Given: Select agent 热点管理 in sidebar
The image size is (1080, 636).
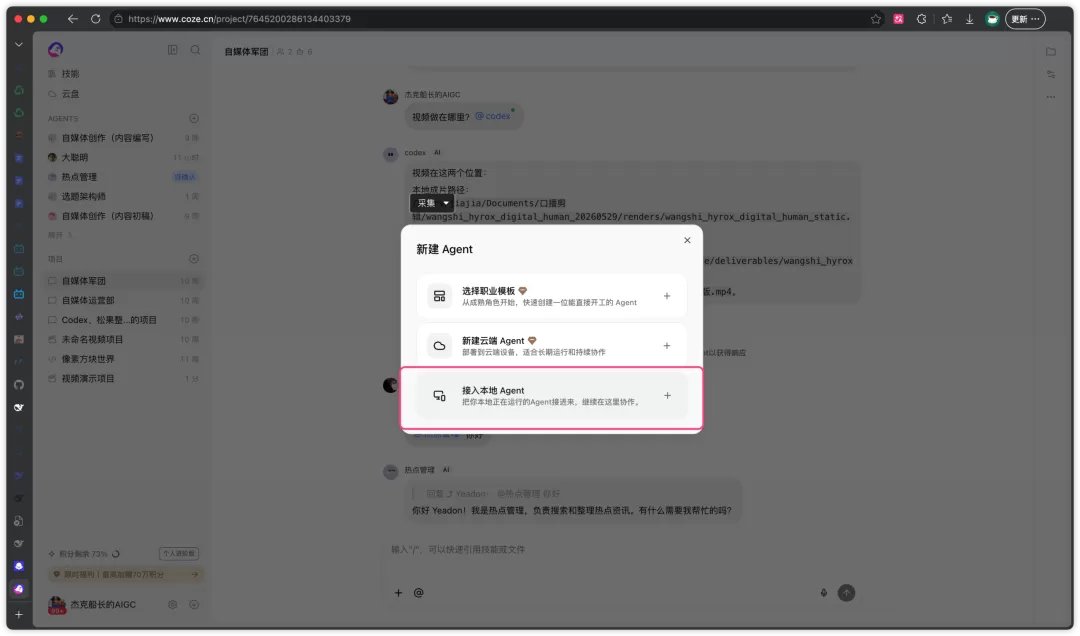Looking at the screenshot, I should pos(124,177).
